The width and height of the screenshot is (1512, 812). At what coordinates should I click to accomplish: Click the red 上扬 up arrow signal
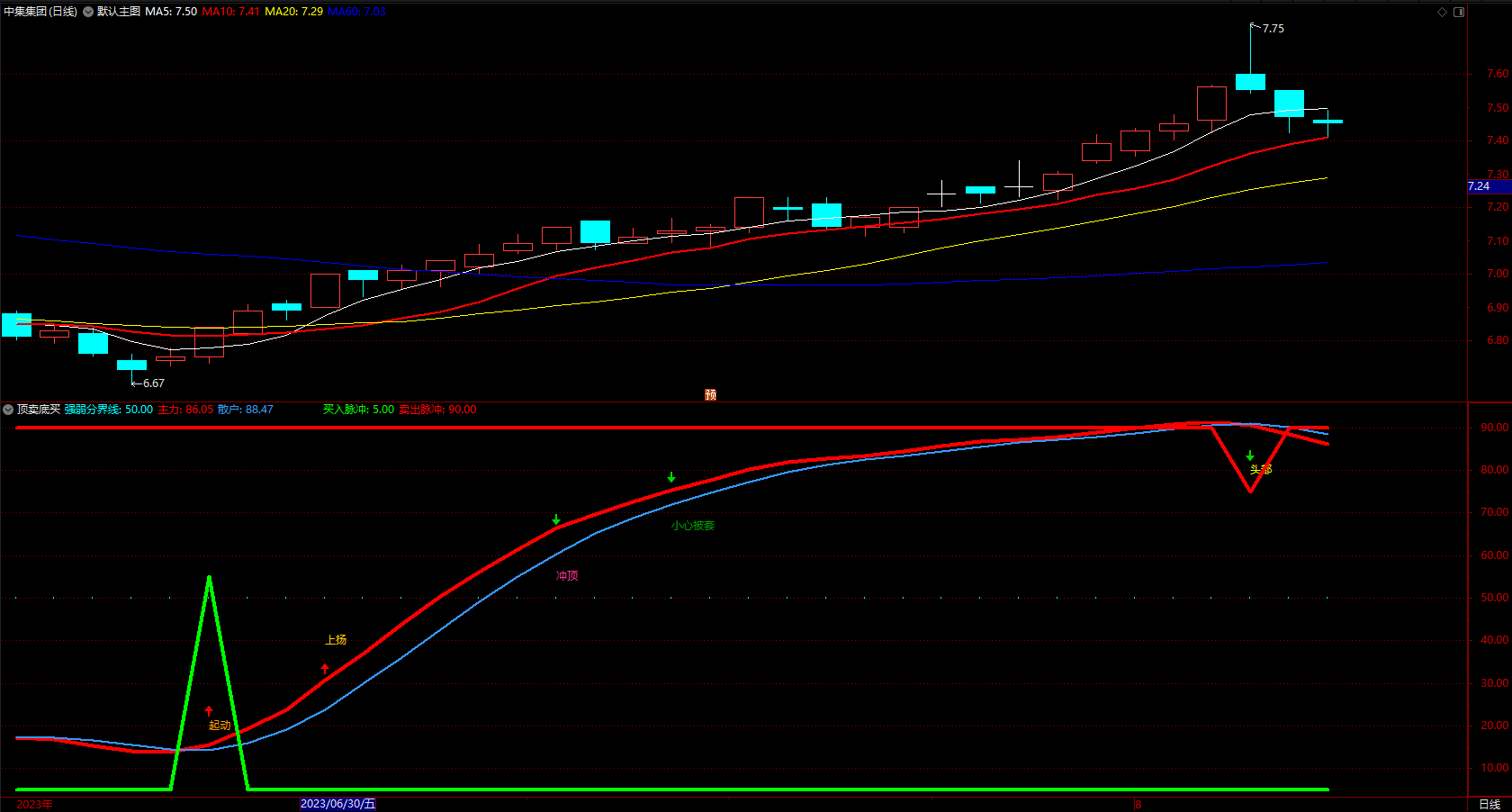click(325, 669)
